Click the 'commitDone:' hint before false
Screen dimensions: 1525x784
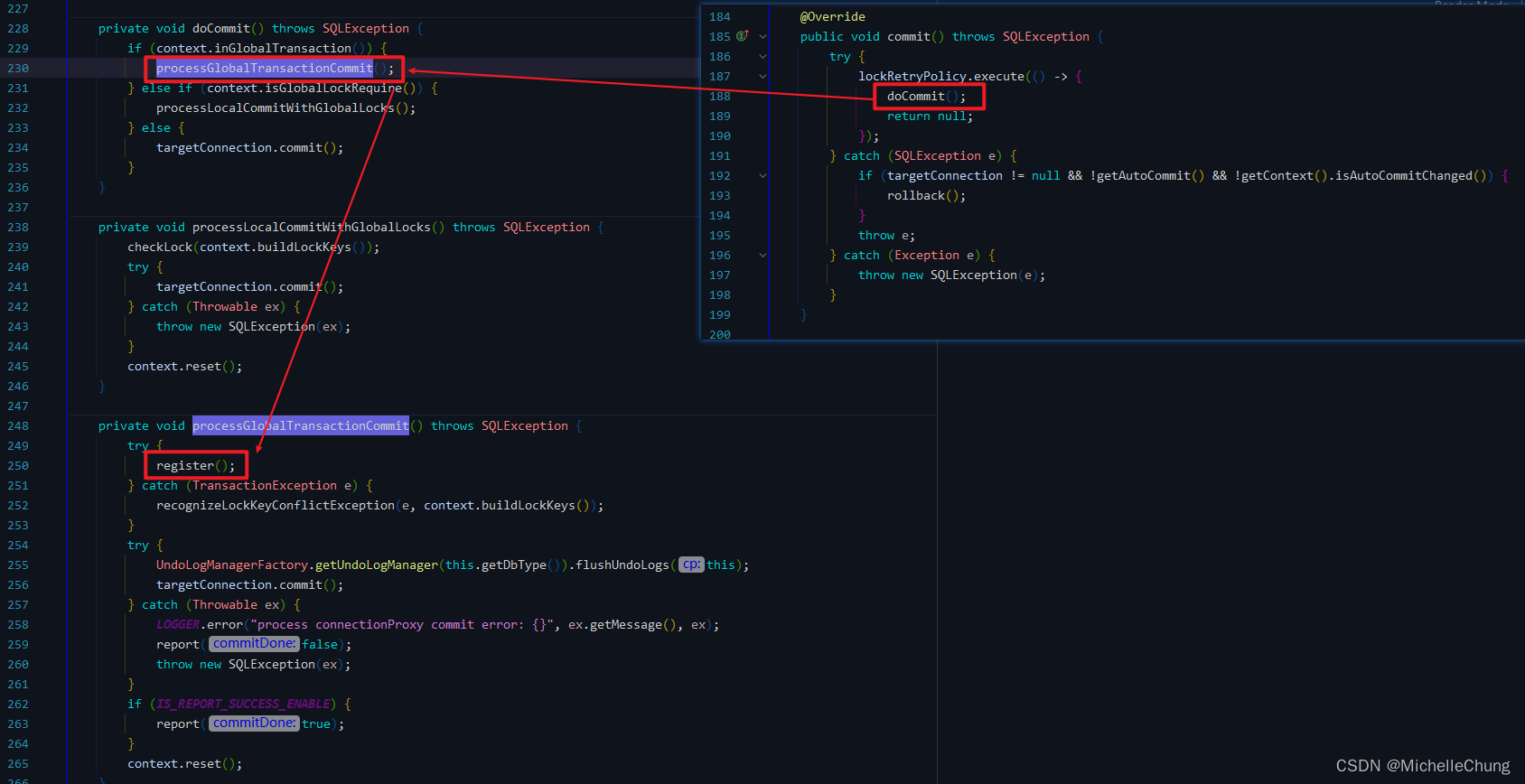(x=255, y=644)
